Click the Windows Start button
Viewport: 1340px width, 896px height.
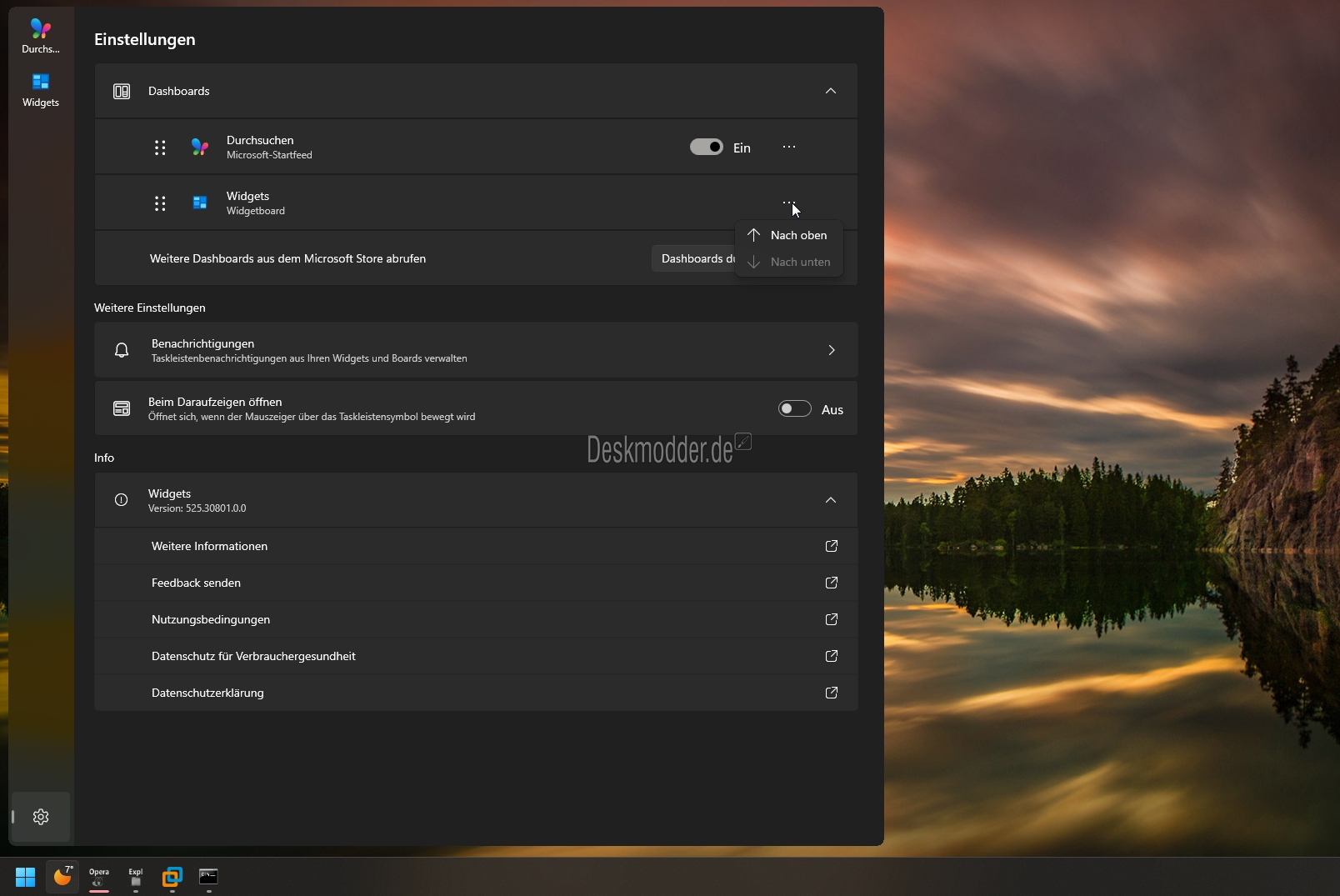pyautogui.click(x=25, y=876)
